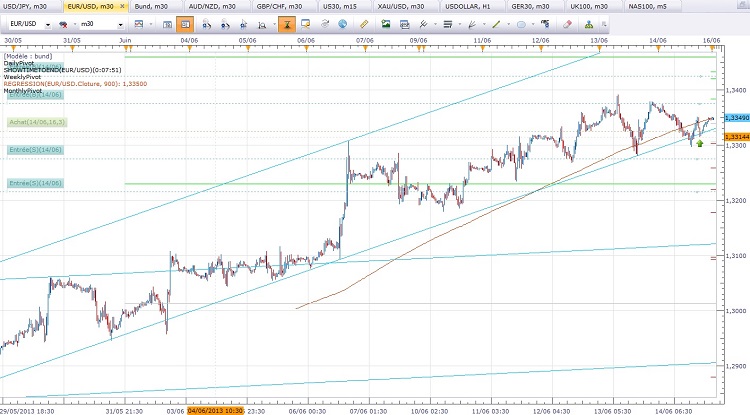Image resolution: width=750 pixels, height=415 pixels.
Task: Click the orange marker under 12/06 date
Action: [541, 49]
